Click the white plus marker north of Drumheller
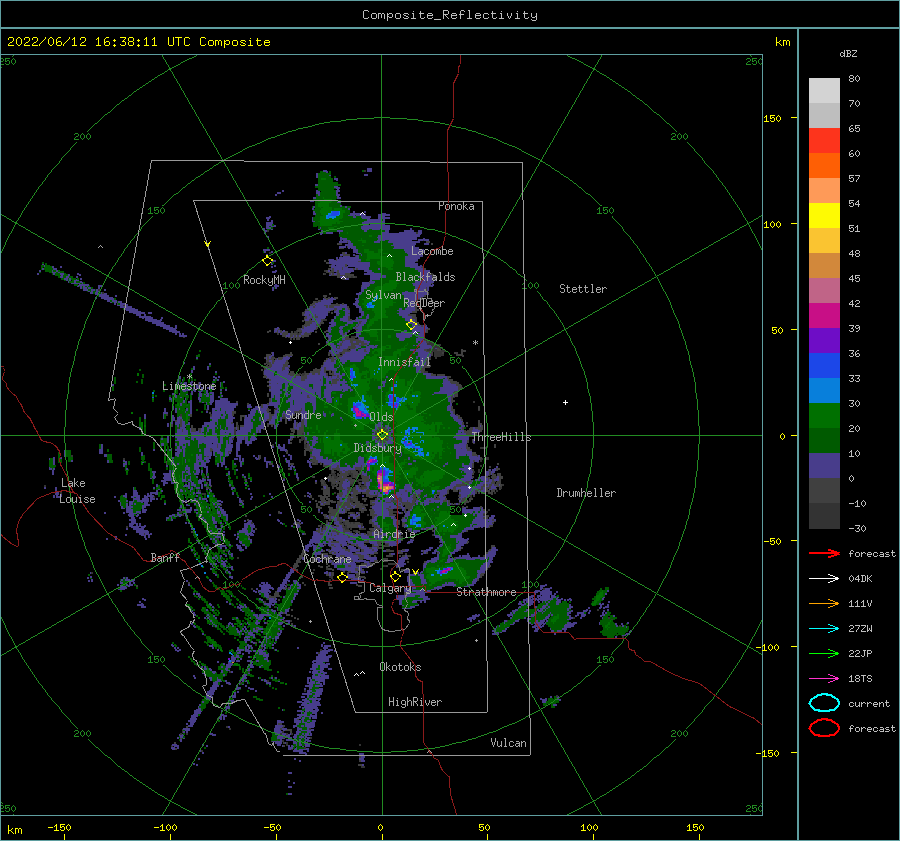The height and width of the screenshot is (841, 900). [565, 402]
